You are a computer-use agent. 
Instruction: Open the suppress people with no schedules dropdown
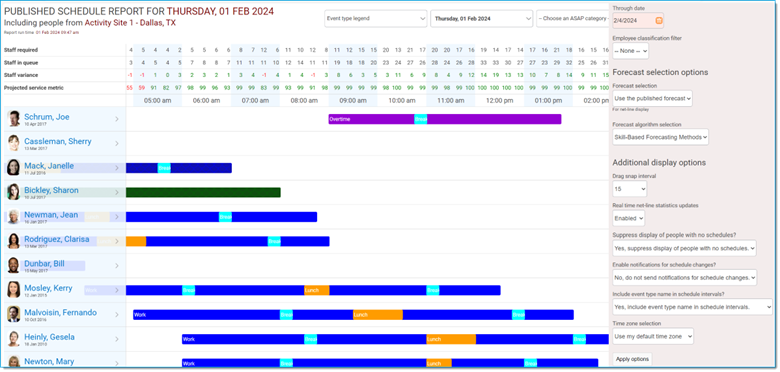(684, 248)
